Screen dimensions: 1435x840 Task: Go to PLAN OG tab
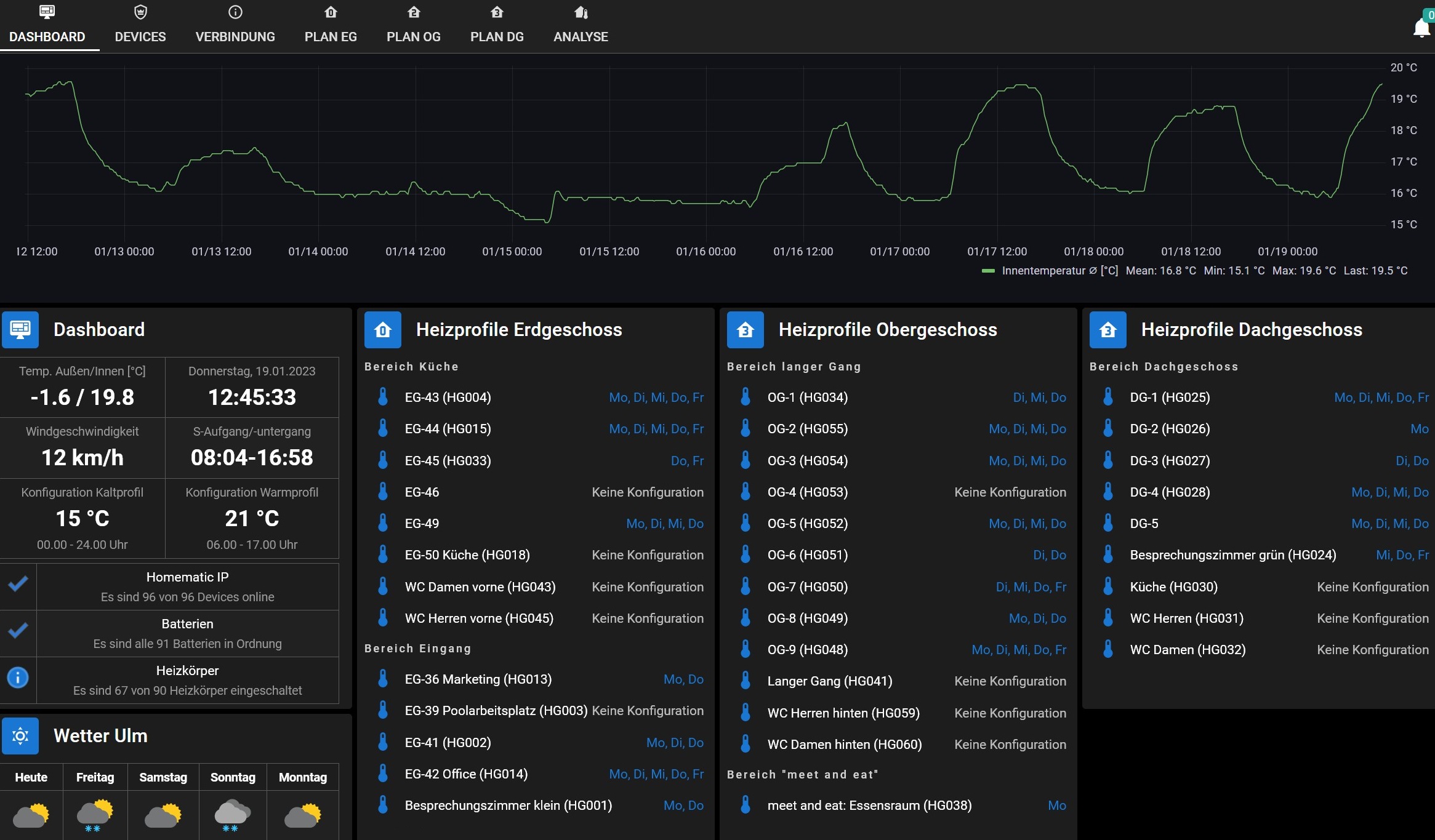tap(414, 25)
